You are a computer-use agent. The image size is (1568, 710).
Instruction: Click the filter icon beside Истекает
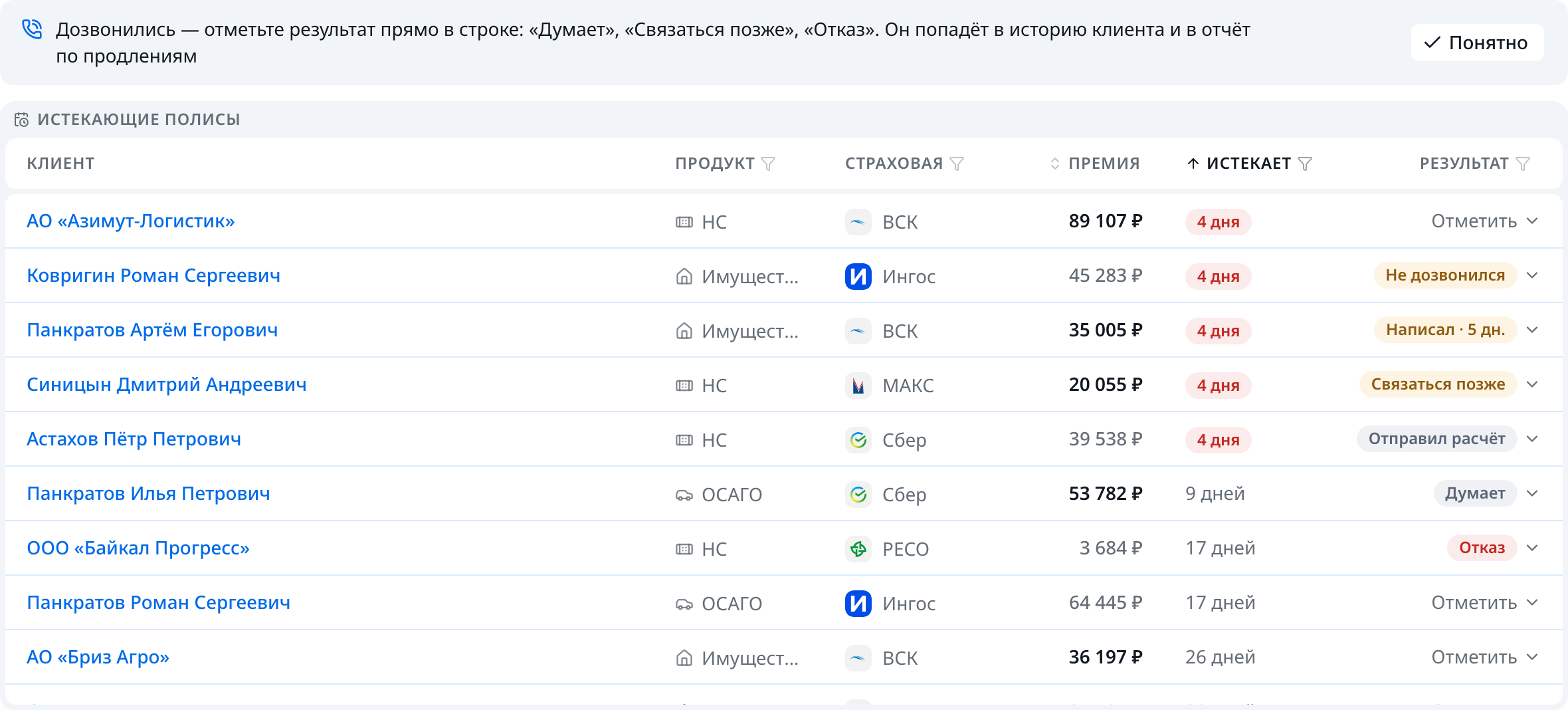1305,164
